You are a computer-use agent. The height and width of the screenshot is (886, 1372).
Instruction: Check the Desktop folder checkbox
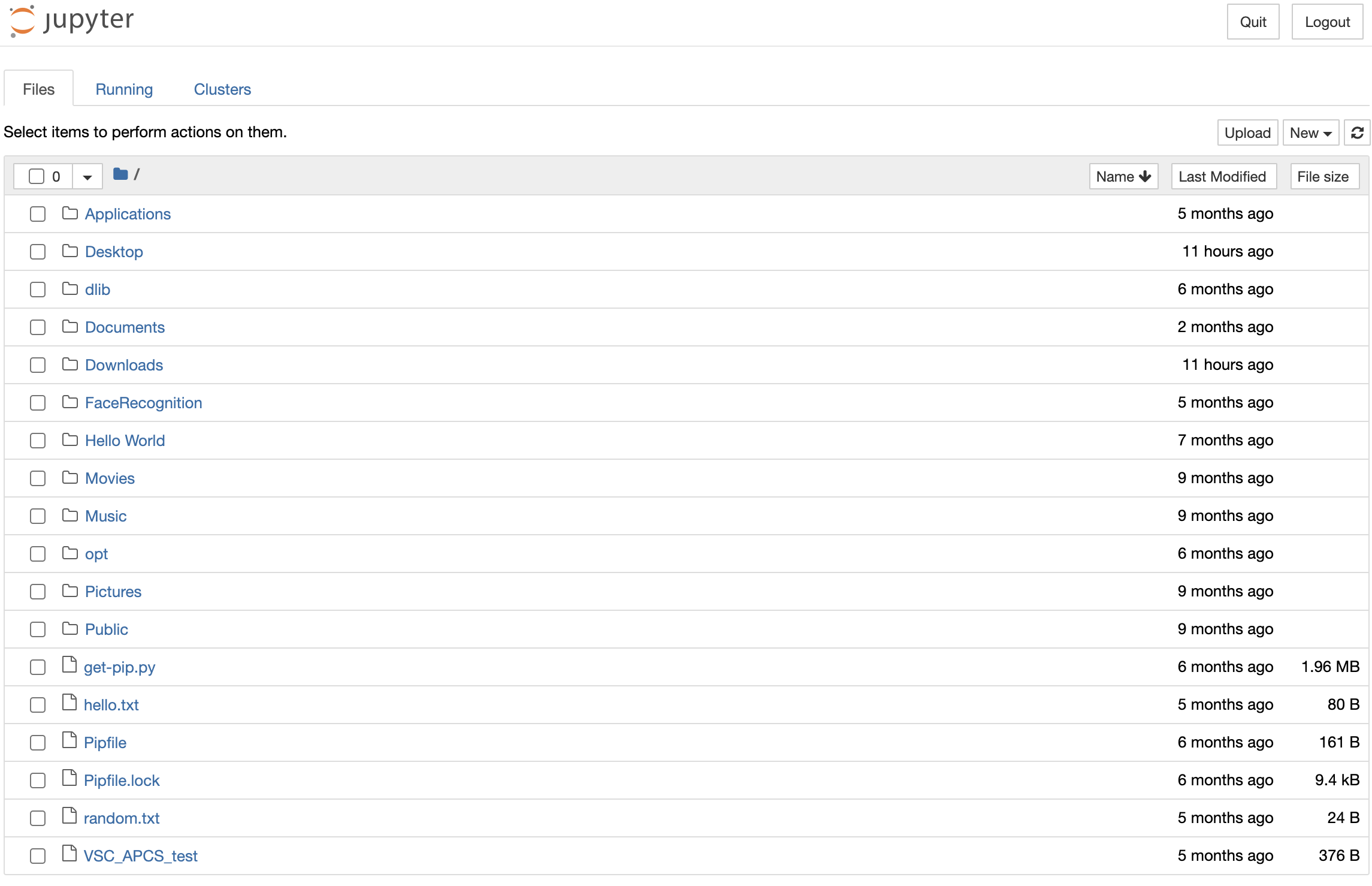click(38, 252)
